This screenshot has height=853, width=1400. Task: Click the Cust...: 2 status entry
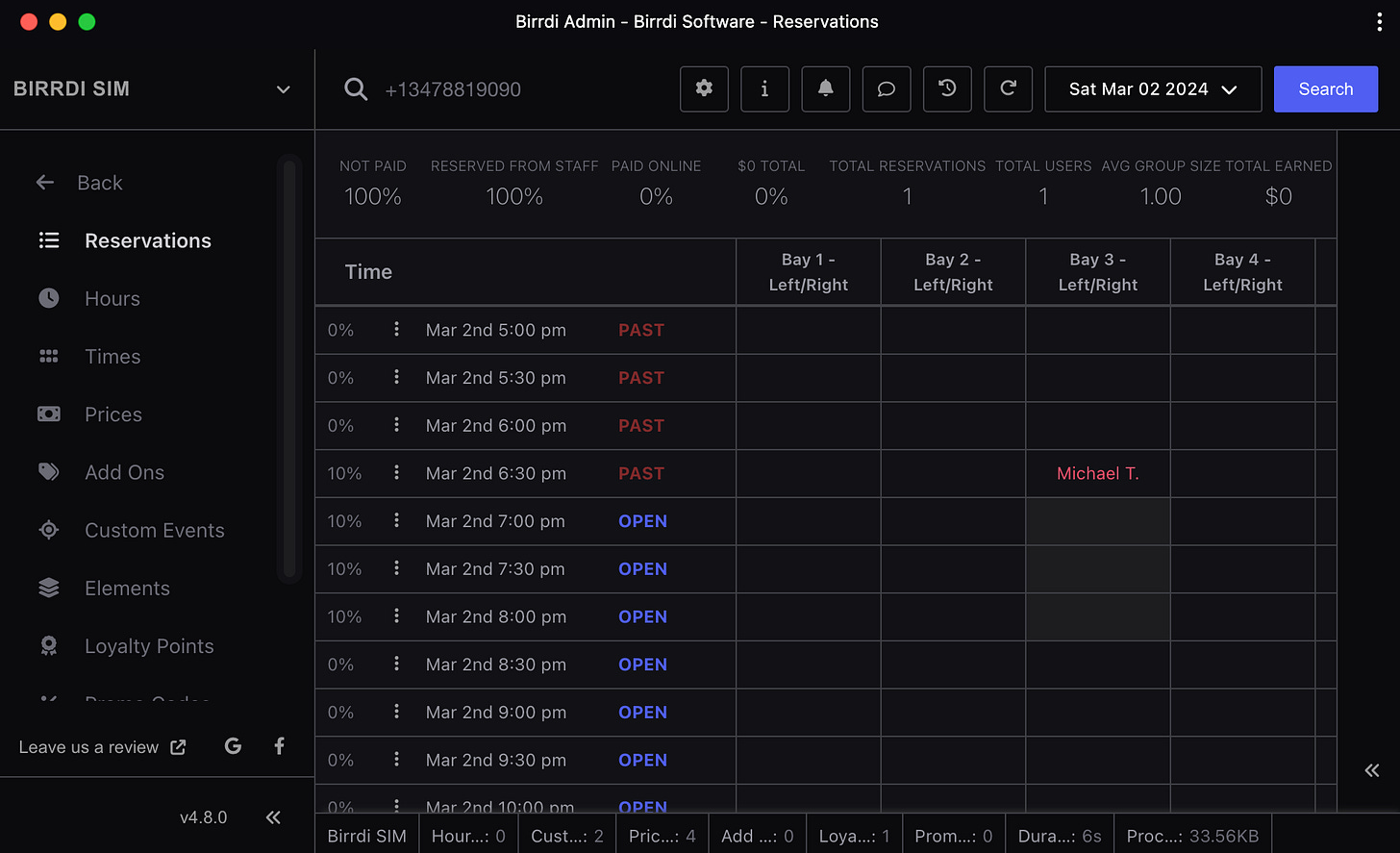click(567, 836)
